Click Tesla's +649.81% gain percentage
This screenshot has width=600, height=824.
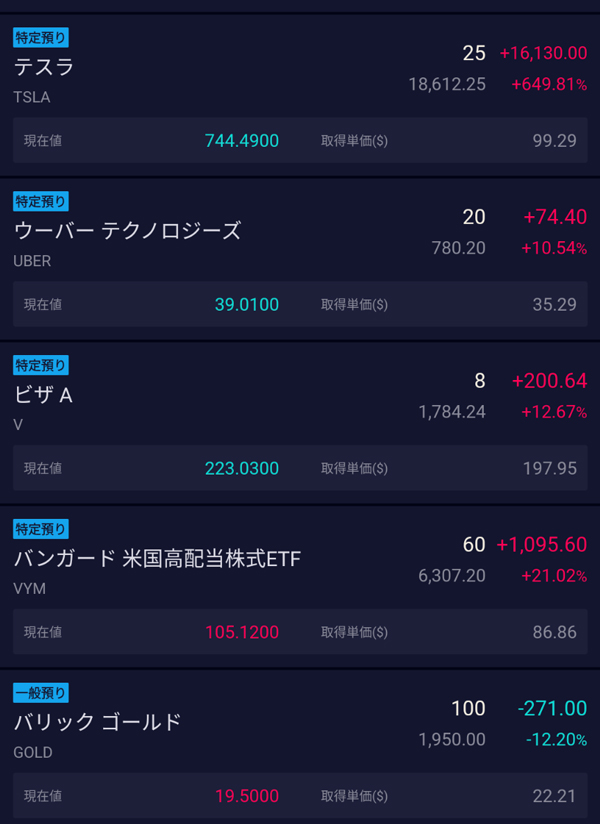pos(549,85)
